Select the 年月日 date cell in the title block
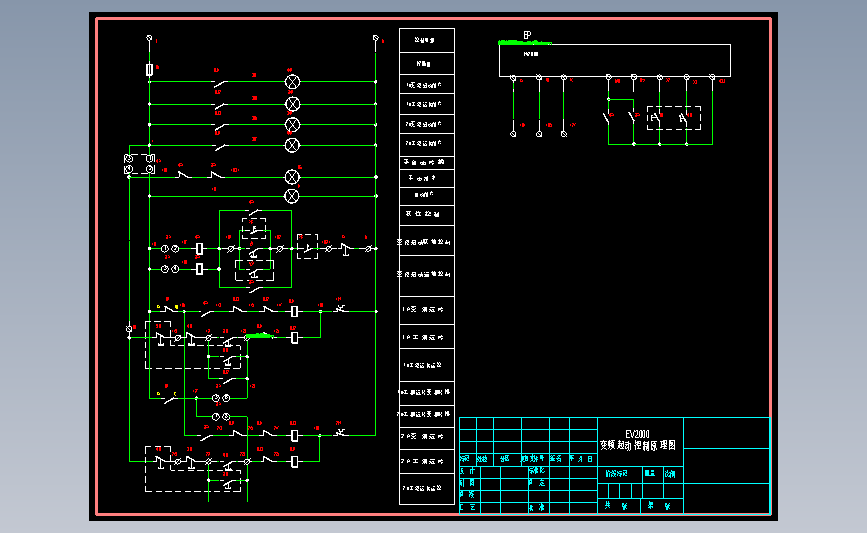 click(x=582, y=459)
